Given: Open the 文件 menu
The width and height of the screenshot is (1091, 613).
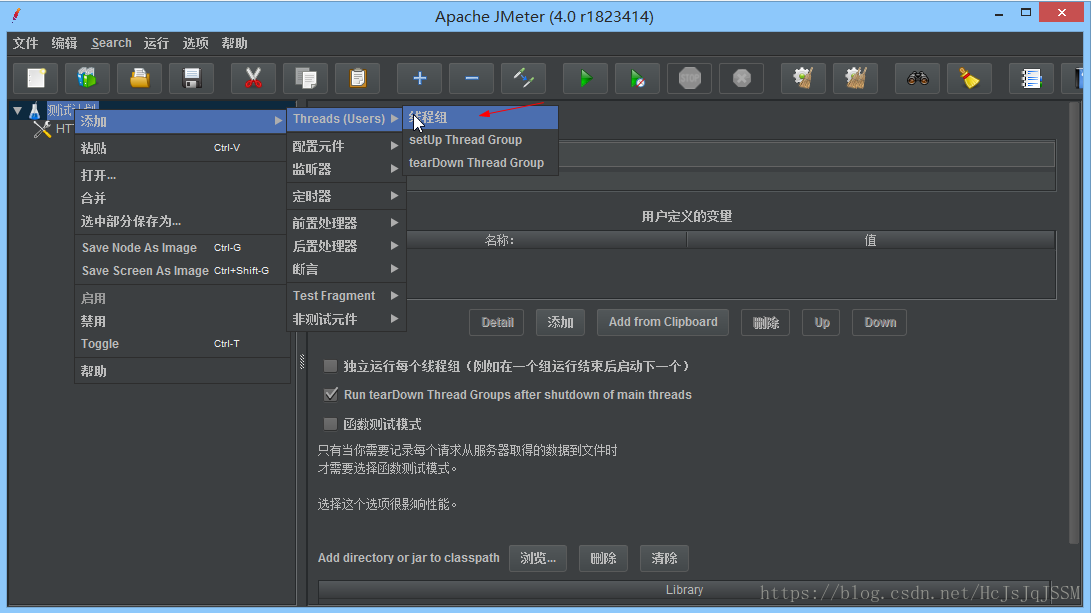Looking at the screenshot, I should (x=26, y=43).
